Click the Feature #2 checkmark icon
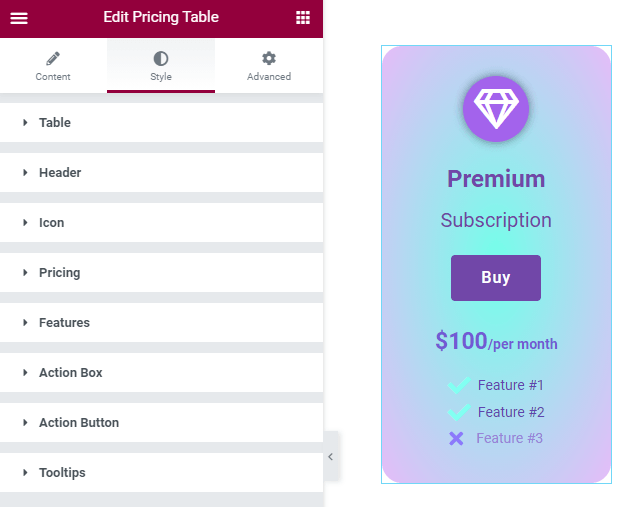 (459, 412)
